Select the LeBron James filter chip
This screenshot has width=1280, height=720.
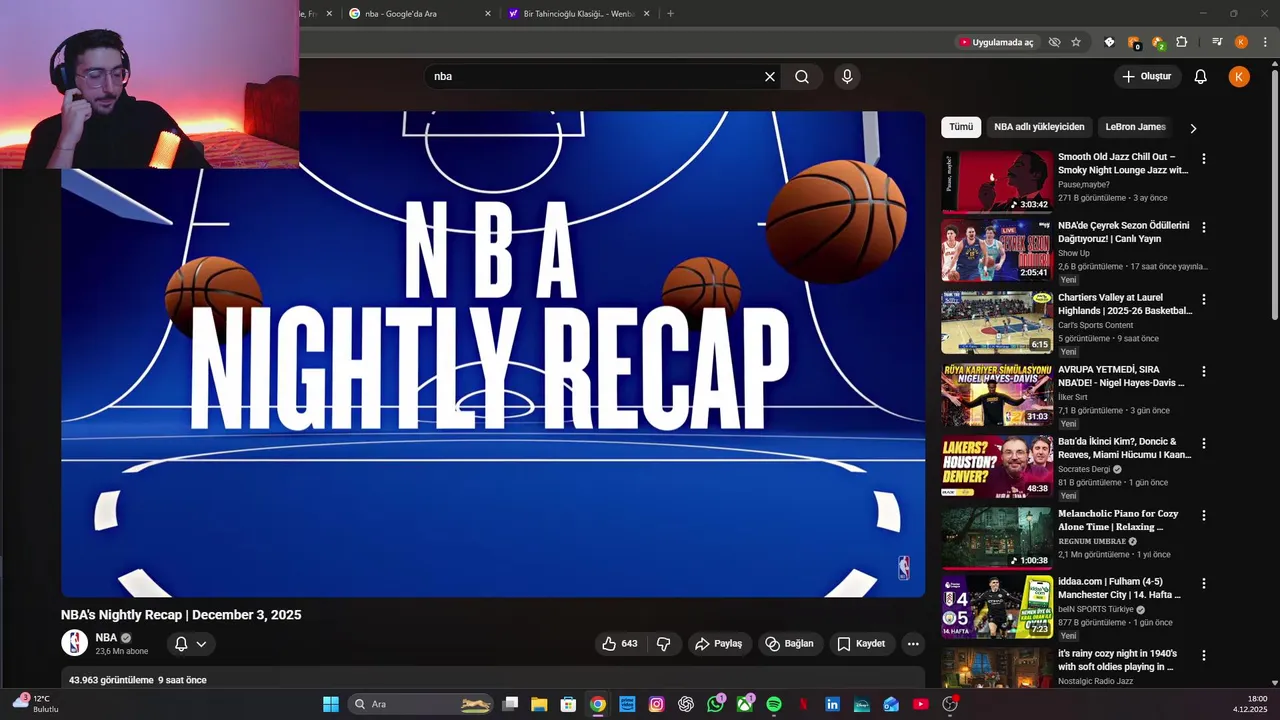(x=1135, y=127)
